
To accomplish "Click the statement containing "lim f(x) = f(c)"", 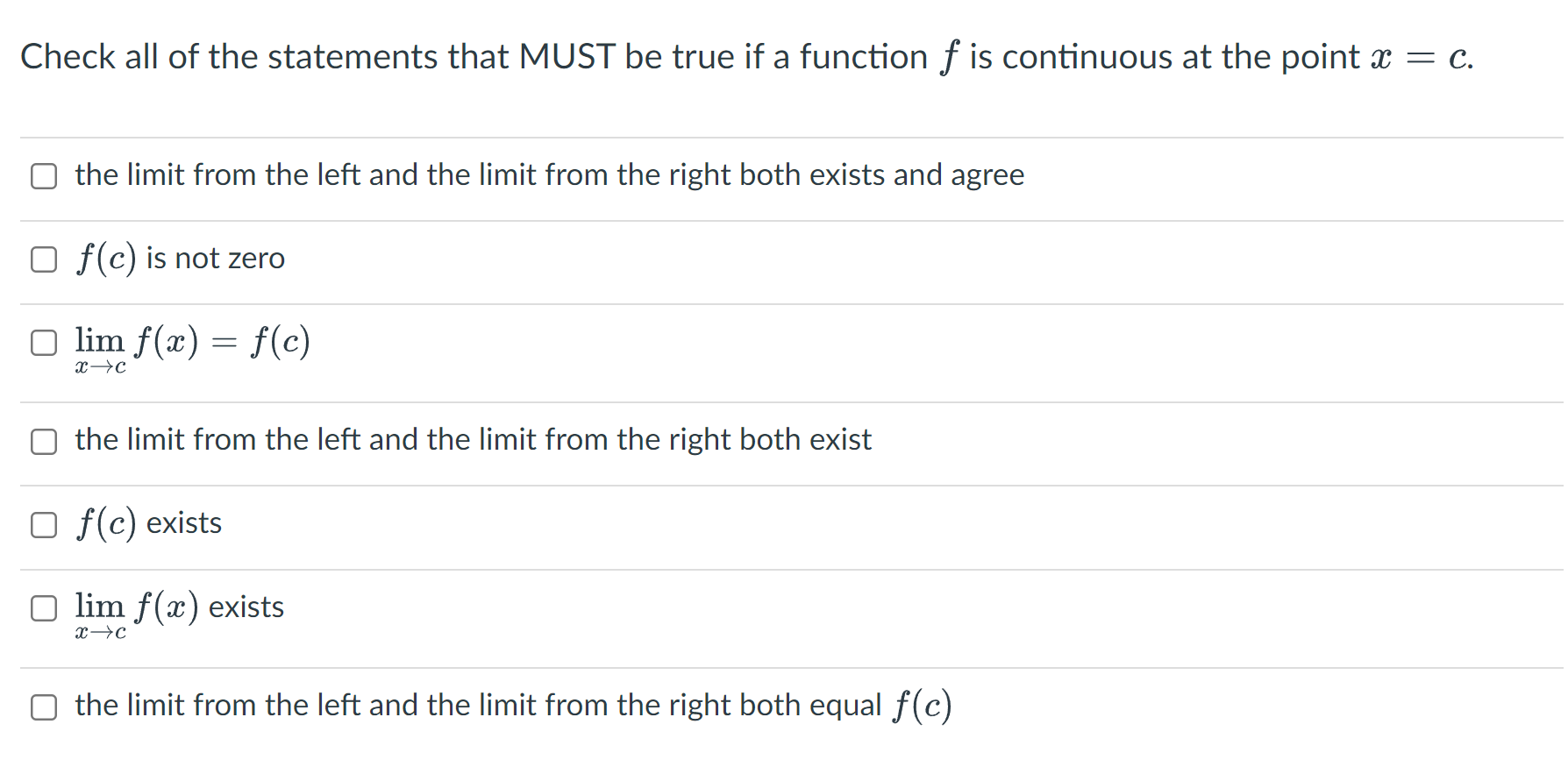I will 193,343.
